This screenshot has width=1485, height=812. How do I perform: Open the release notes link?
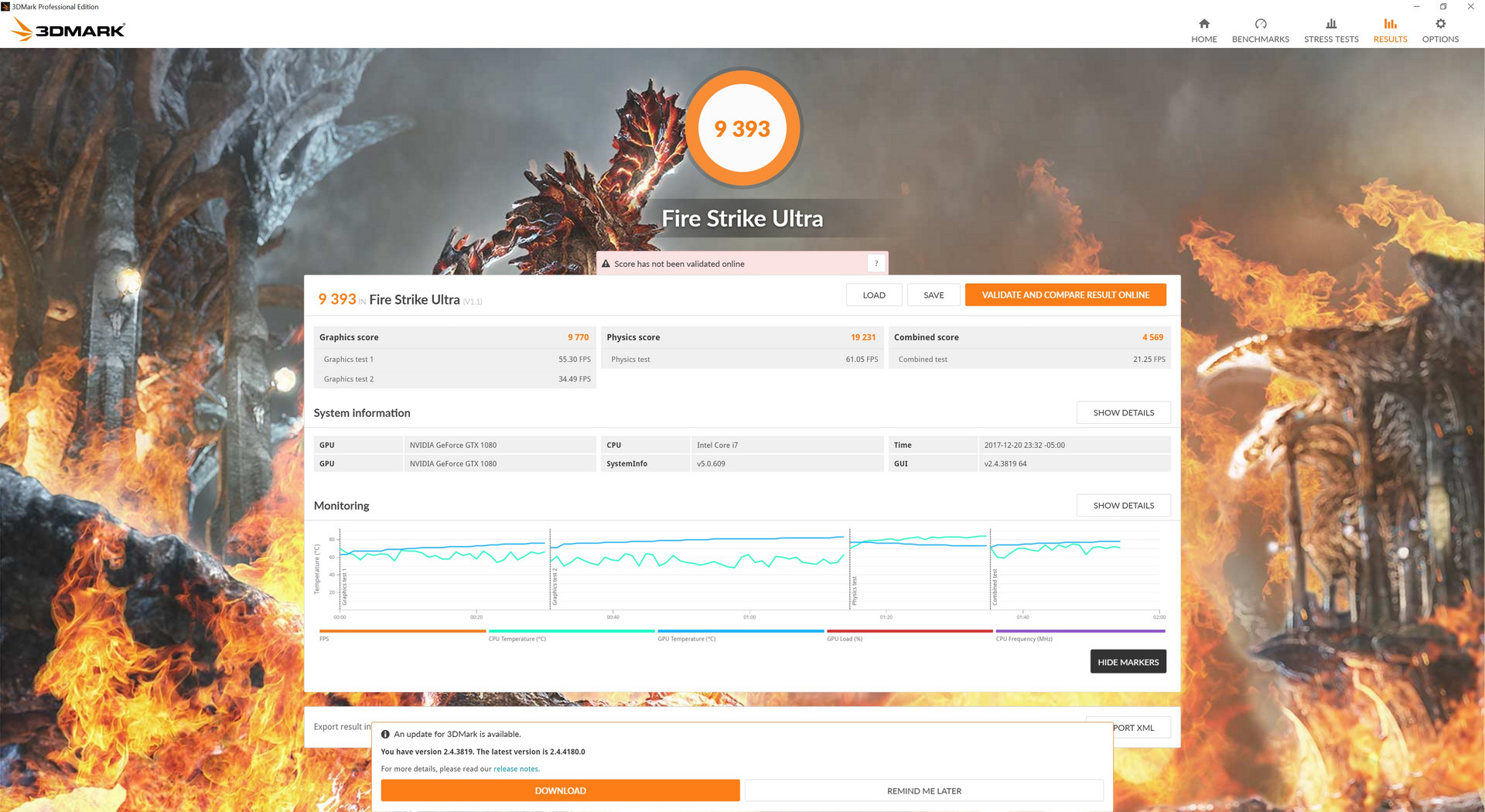[516, 769]
